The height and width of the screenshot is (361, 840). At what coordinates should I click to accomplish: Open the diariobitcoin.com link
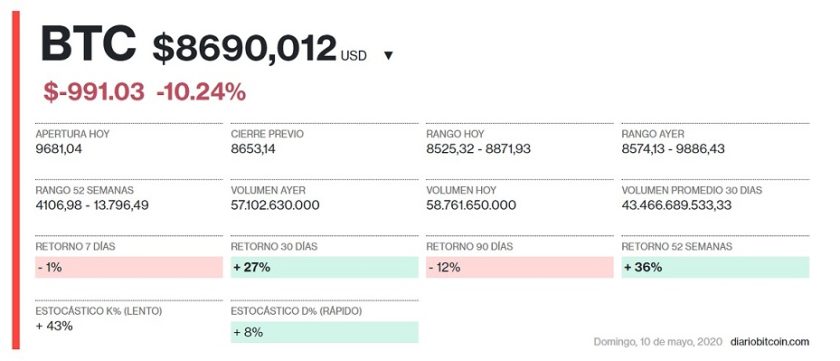pos(769,342)
